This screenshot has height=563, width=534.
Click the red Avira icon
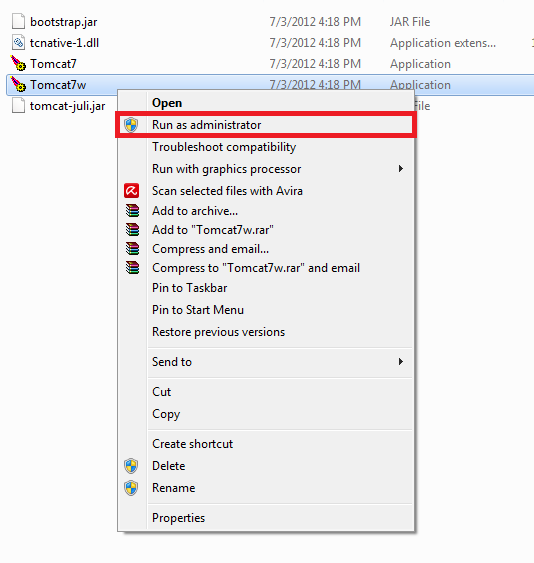(x=131, y=191)
